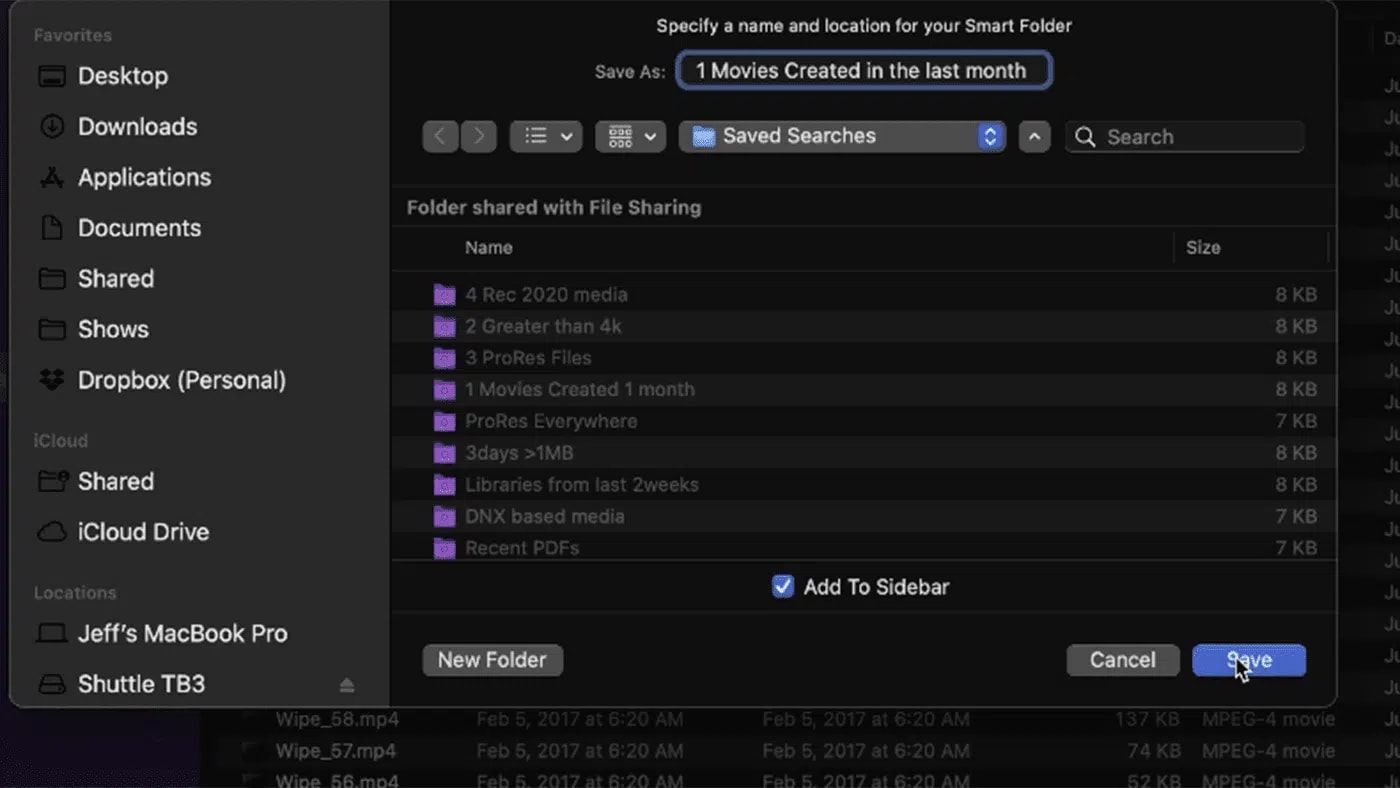The height and width of the screenshot is (788, 1400).
Task: Create a folder with New Folder button
Action: tap(492, 660)
